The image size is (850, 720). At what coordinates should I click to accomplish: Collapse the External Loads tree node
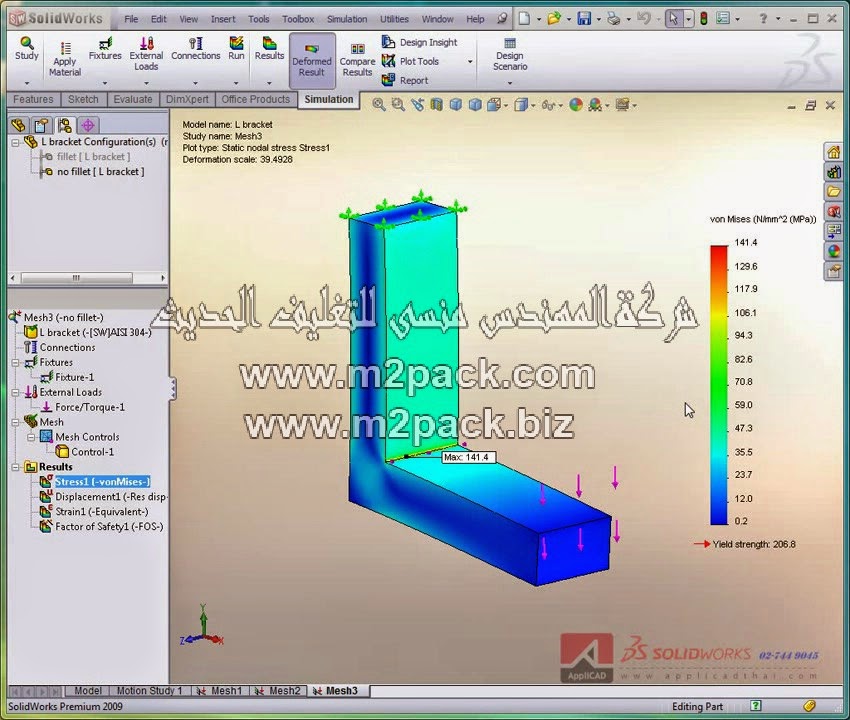click(16, 393)
